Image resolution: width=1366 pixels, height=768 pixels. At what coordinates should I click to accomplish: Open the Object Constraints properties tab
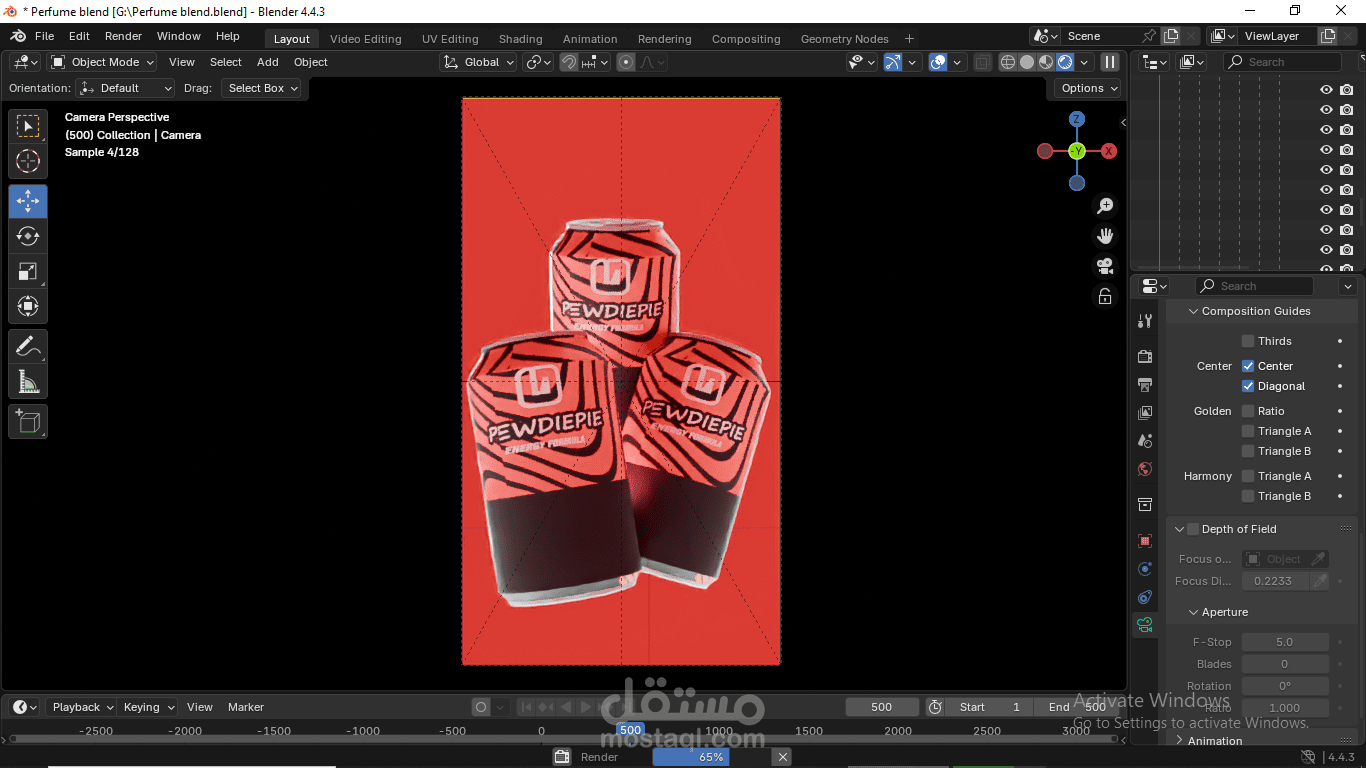(1145, 597)
